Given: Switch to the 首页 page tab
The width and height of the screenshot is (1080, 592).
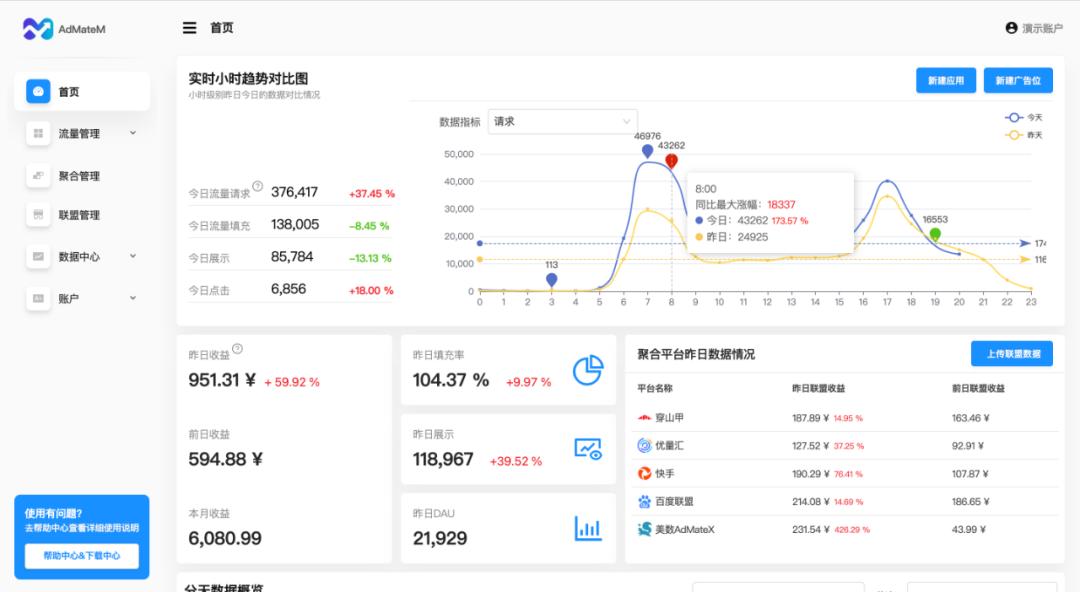Looking at the screenshot, I should tap(221, 28).
